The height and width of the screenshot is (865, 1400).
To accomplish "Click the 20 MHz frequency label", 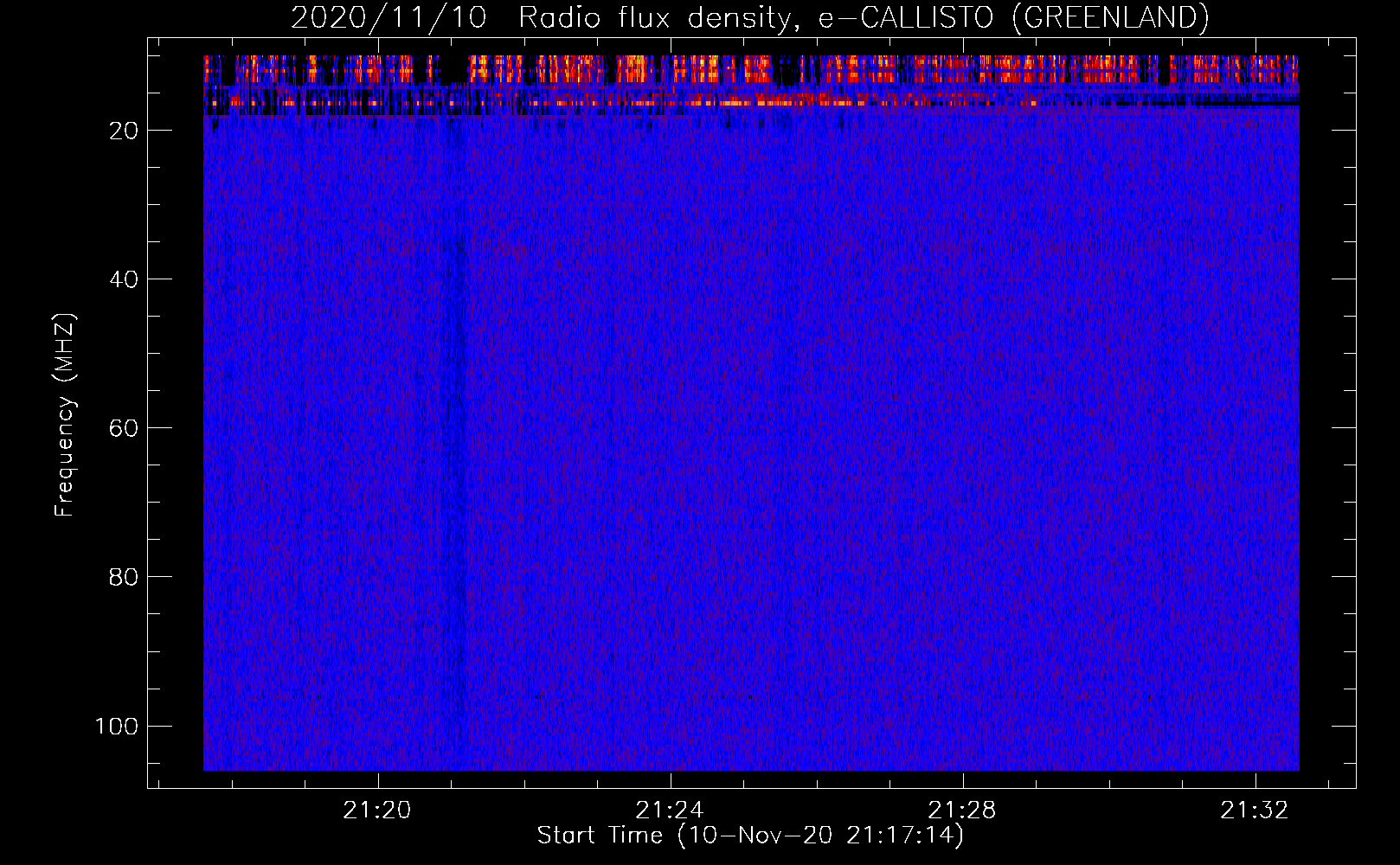I will 124,131.
